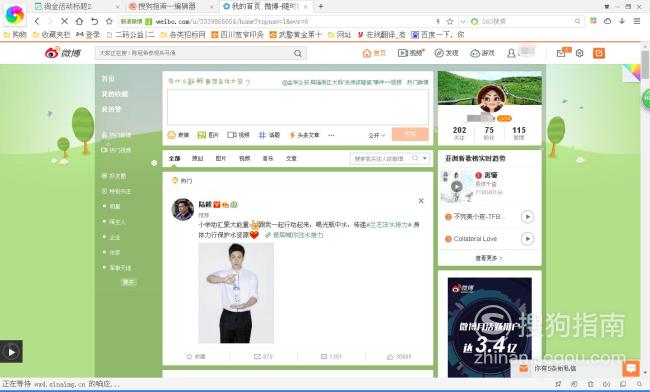Screen dimensions: 650x392
Task: Open the browser hamburger menu
Action: (x=637, y=21)
